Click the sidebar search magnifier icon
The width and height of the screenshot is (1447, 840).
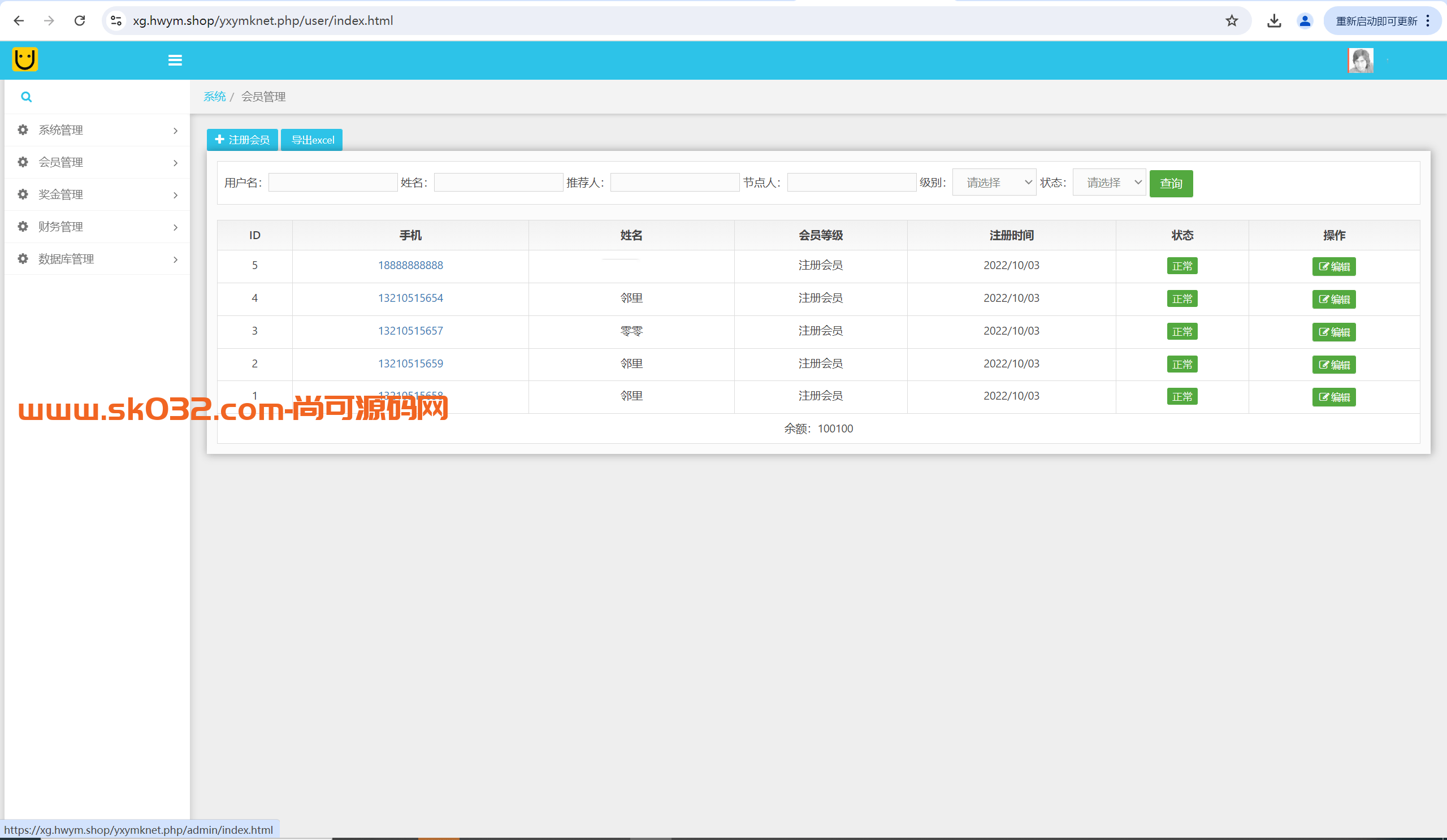27,97
